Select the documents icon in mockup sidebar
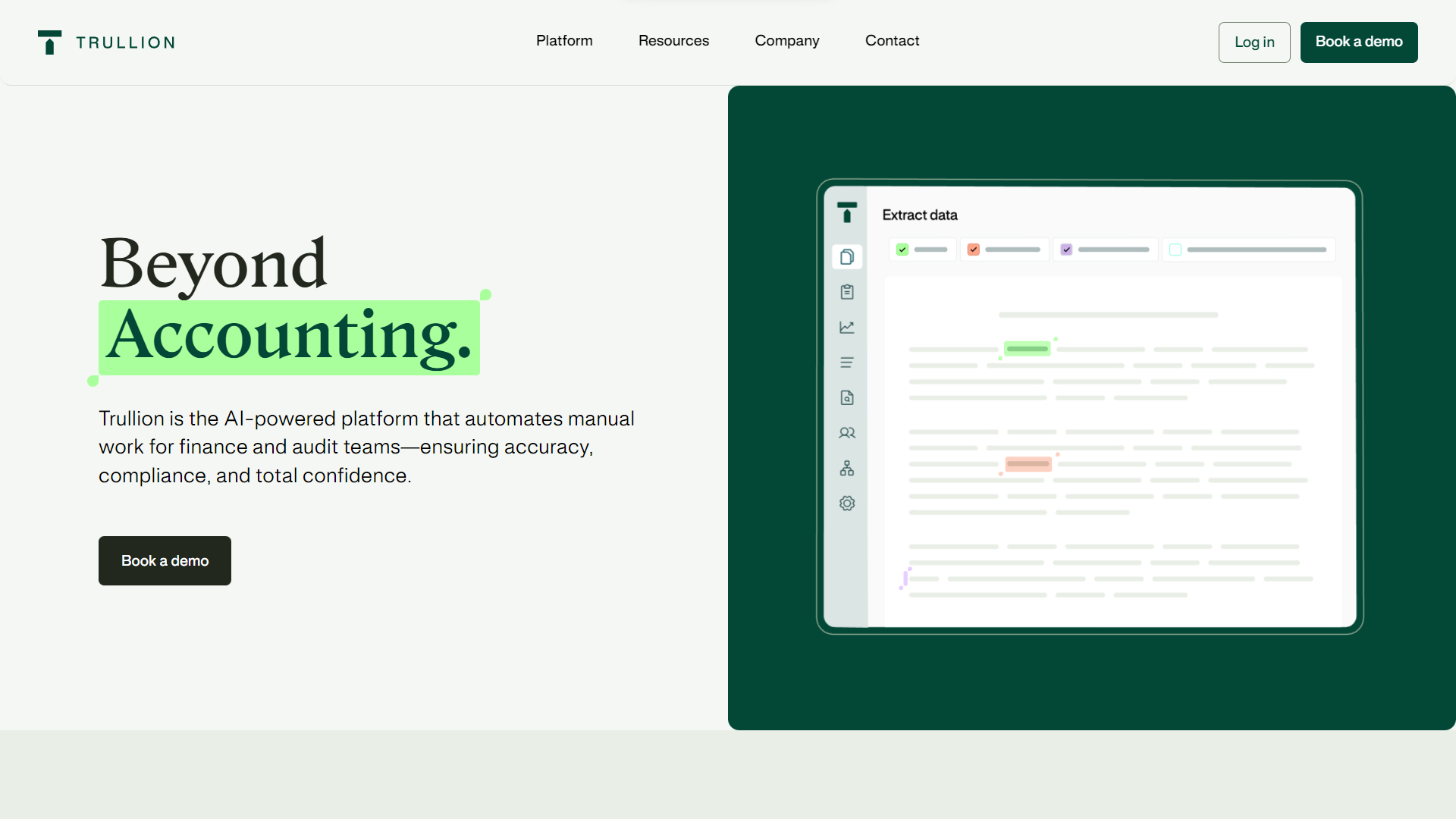Image resolution: width=1456 pixels, height=819 pixels. tap(847, 257)
